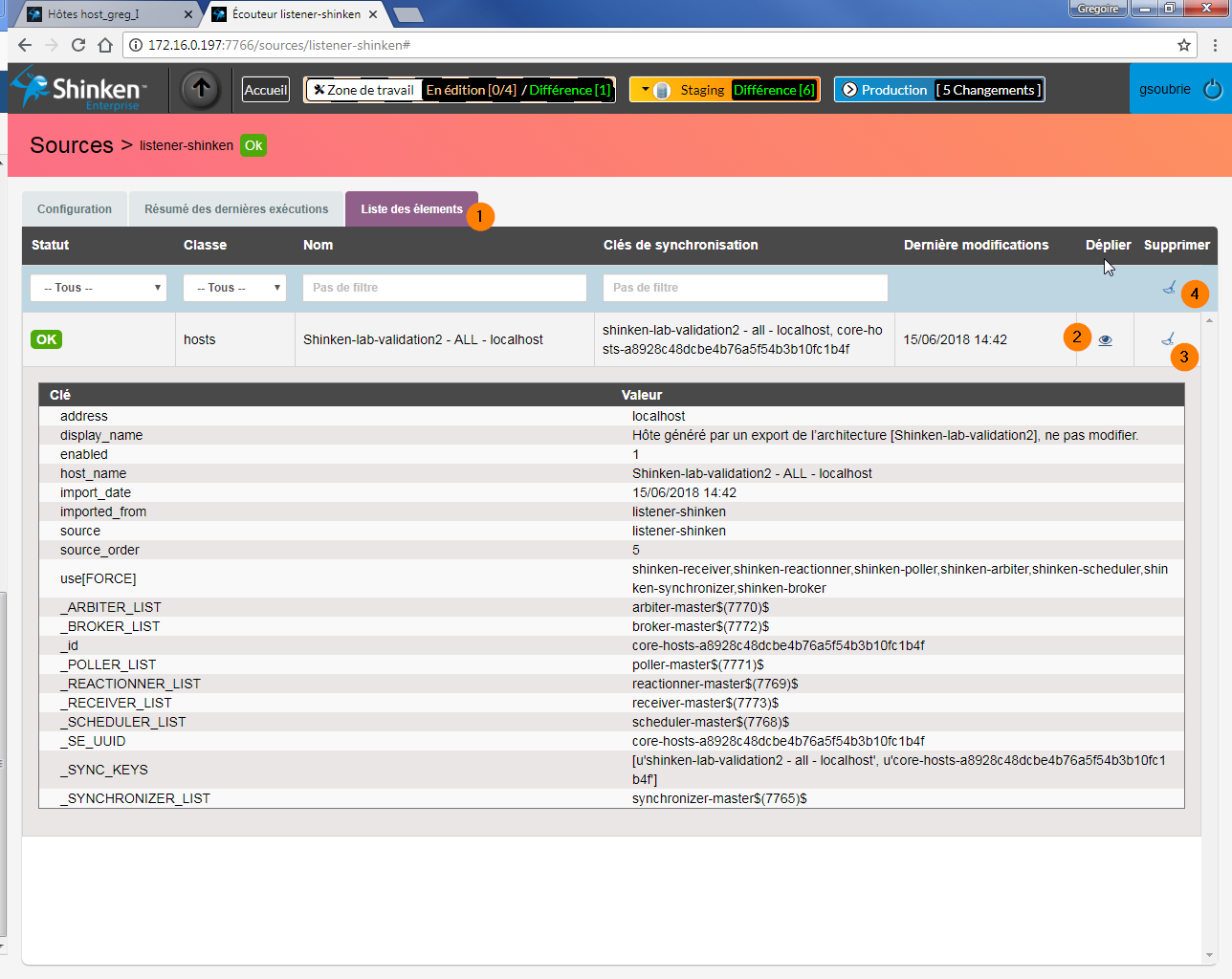Open Chrome three-dot menu
Screen dimensions: 1232x979
[x=1215, y=45]
